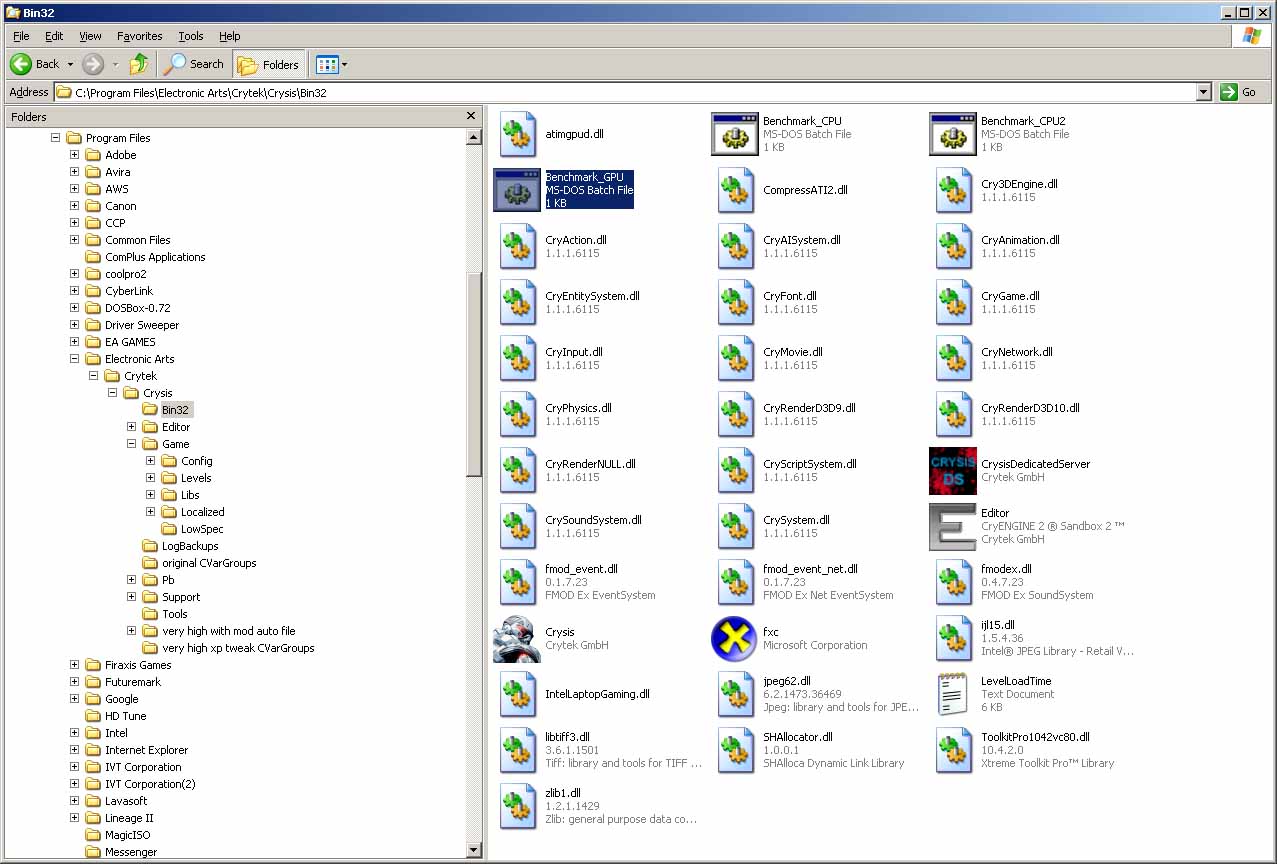The image size is (1277, 864).
Task: Click the Go button
Action: click(1239, 92)
